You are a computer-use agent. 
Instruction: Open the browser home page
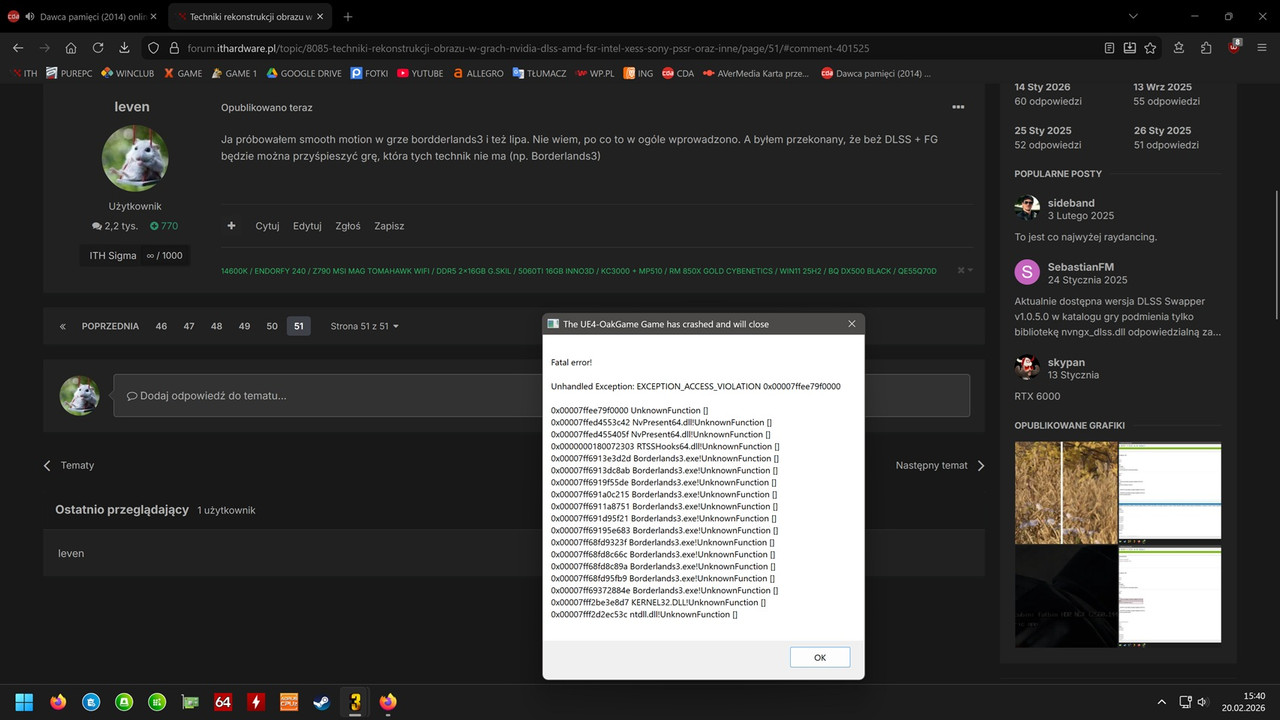(x=71, y=48)
